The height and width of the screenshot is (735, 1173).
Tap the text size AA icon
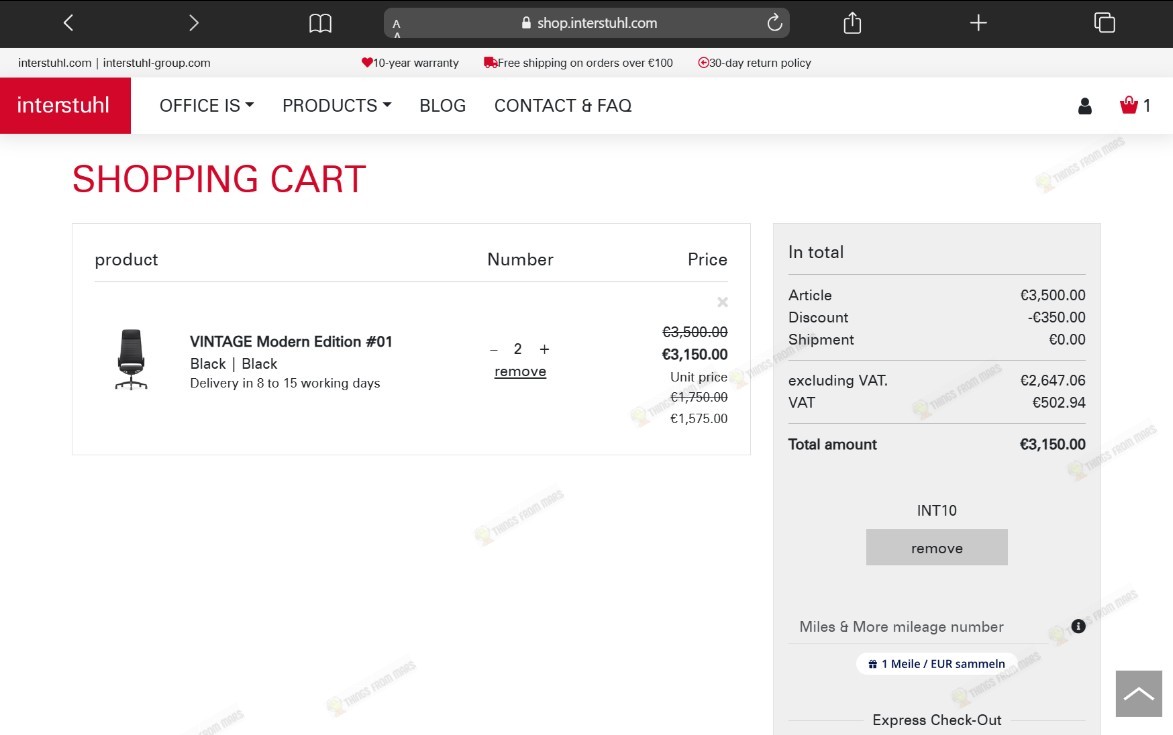pos(396,28)
